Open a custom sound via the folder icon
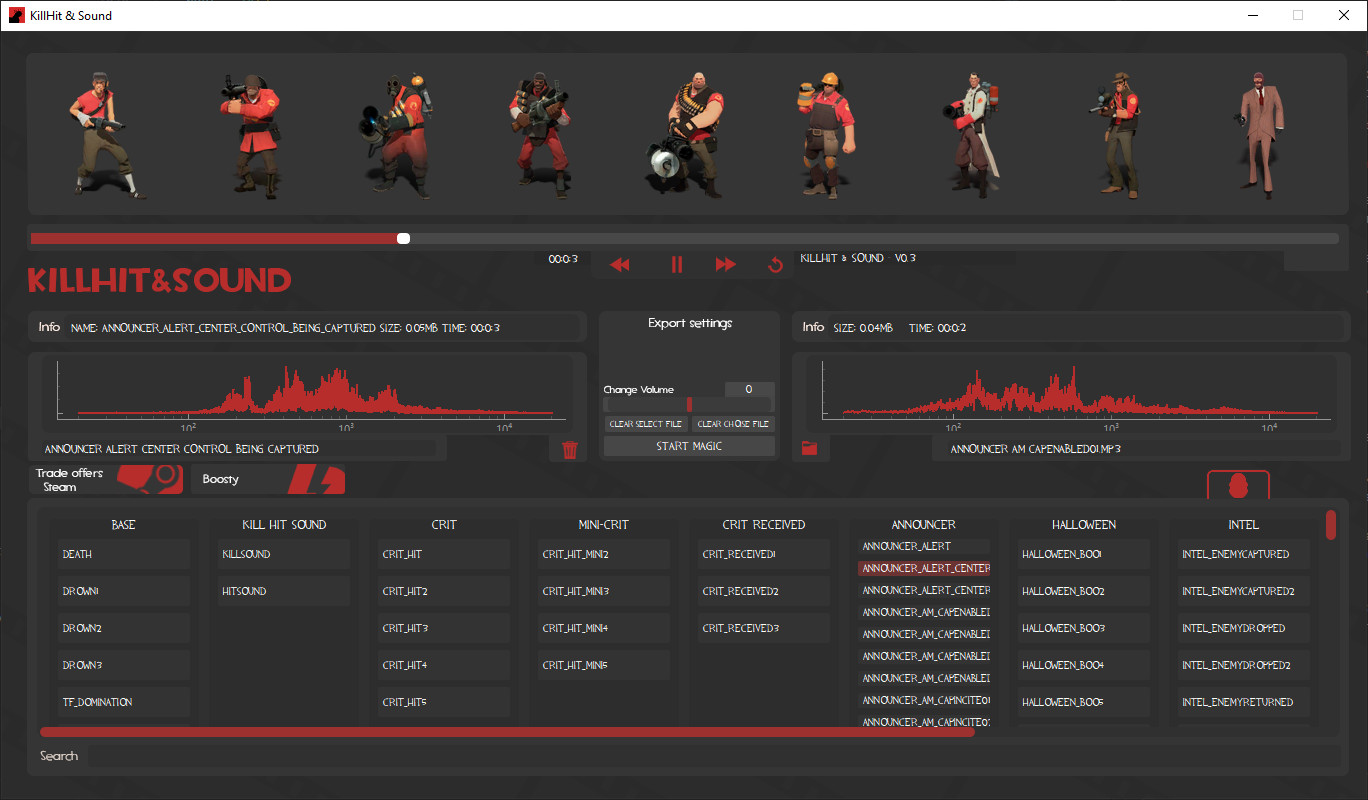Image resolution: width=1368 pixels, height=800 pixels. tap(810, 448)
